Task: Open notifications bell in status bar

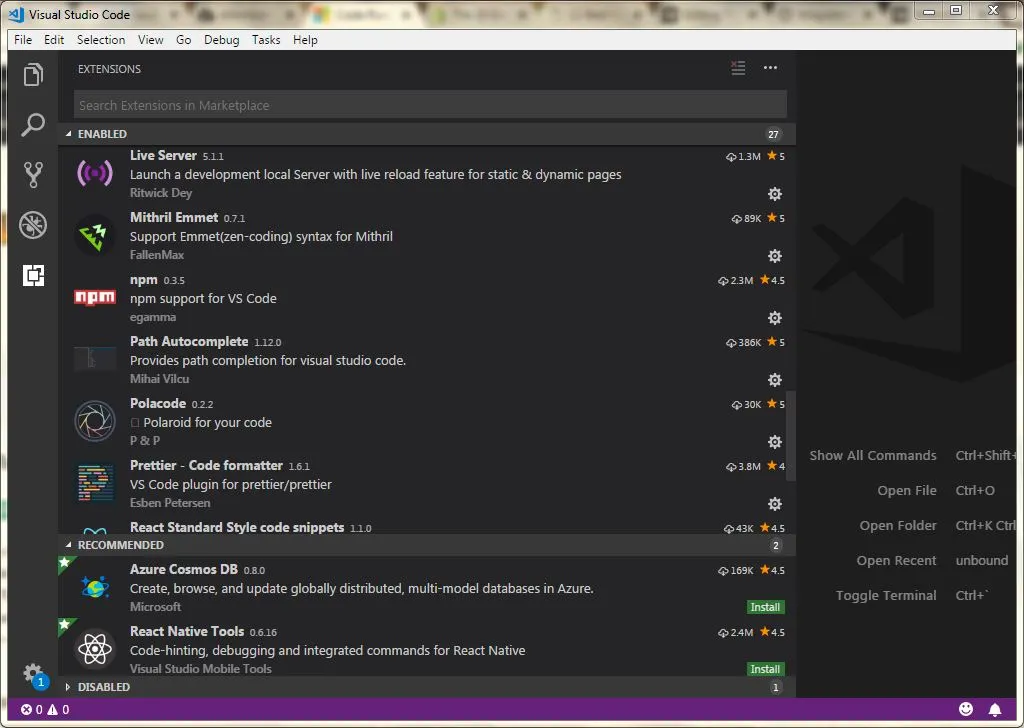Action: click(995, 710)
